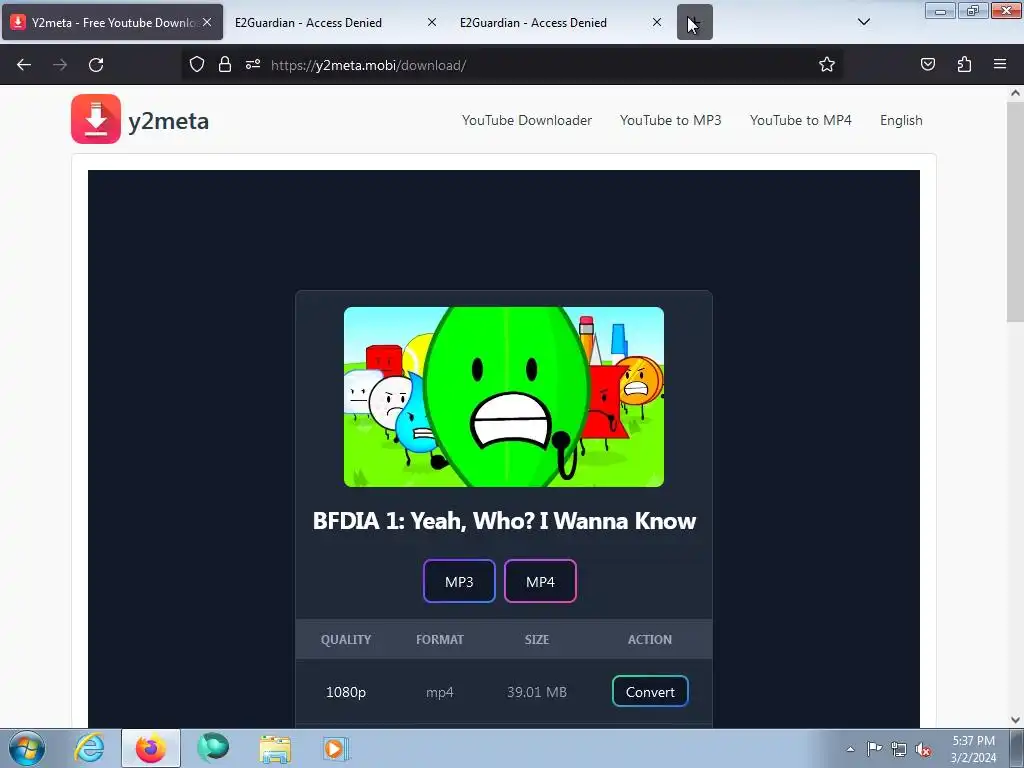
Task: Reload the y2meta page
Action: click(x=96, y=65)
